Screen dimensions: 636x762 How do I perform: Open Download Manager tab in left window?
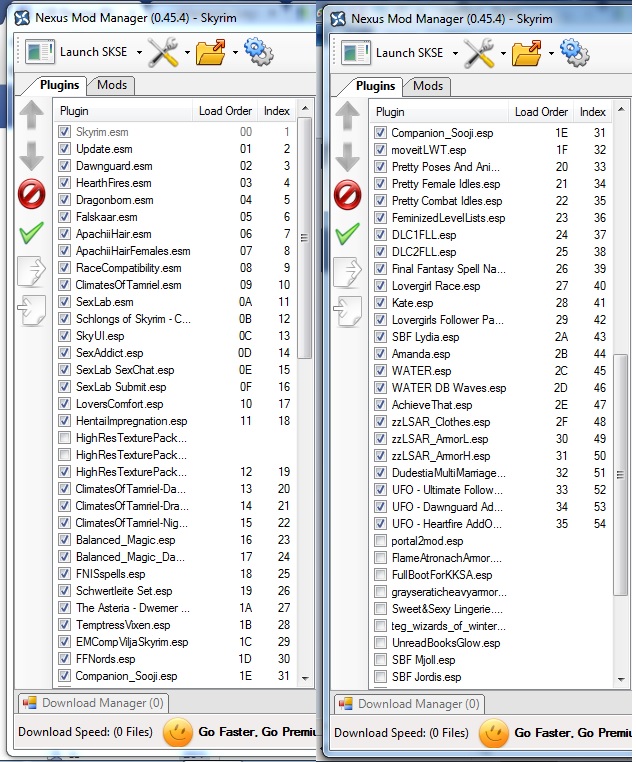(93, 703)
